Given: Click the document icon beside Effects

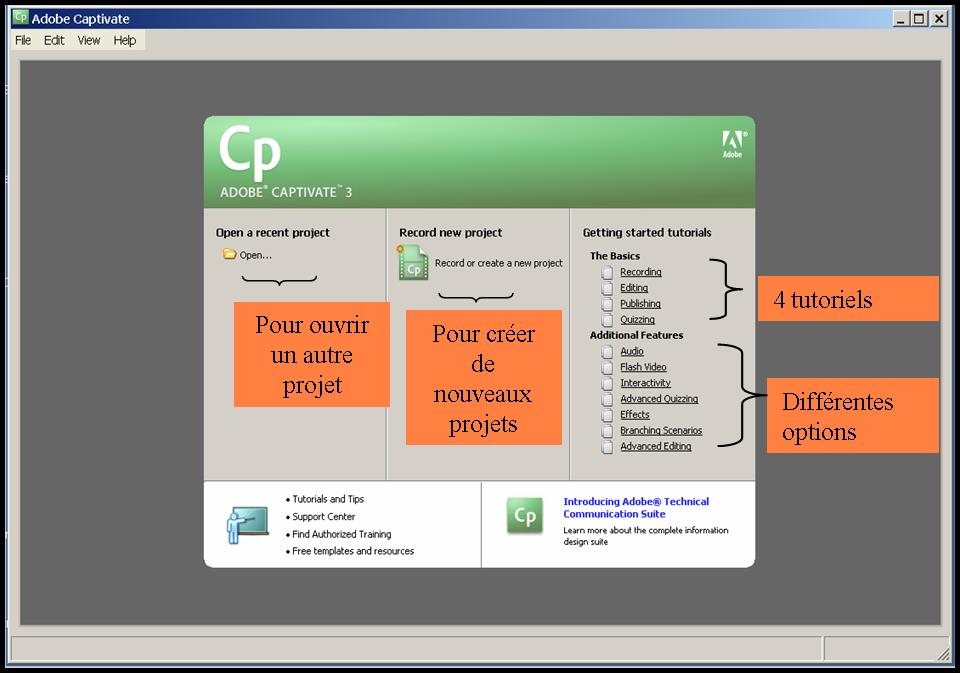Looking at the screenshot, I should point(607,416).
